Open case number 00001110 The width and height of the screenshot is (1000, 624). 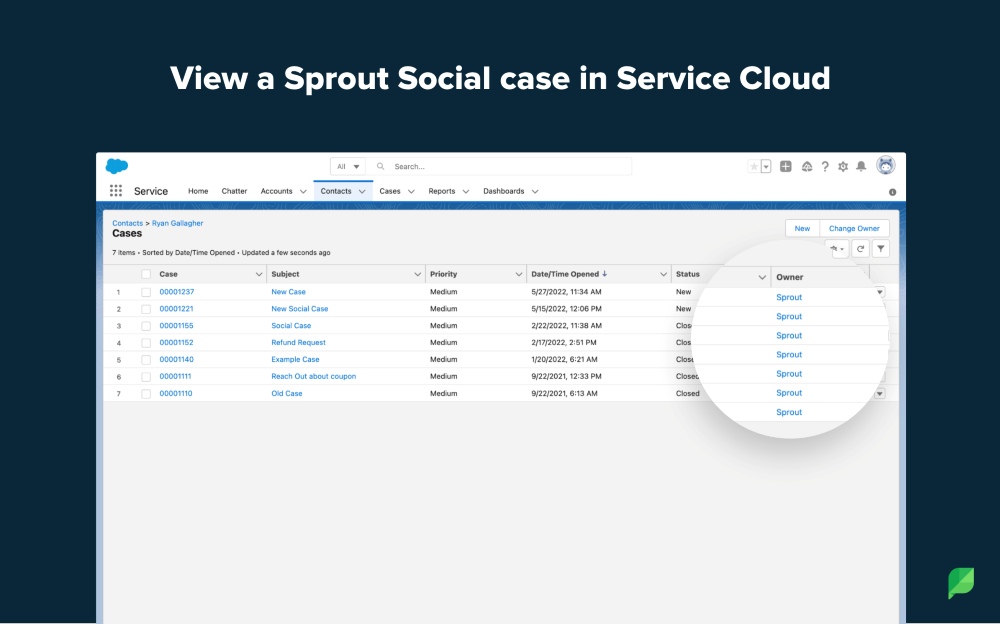pos(175,394)
